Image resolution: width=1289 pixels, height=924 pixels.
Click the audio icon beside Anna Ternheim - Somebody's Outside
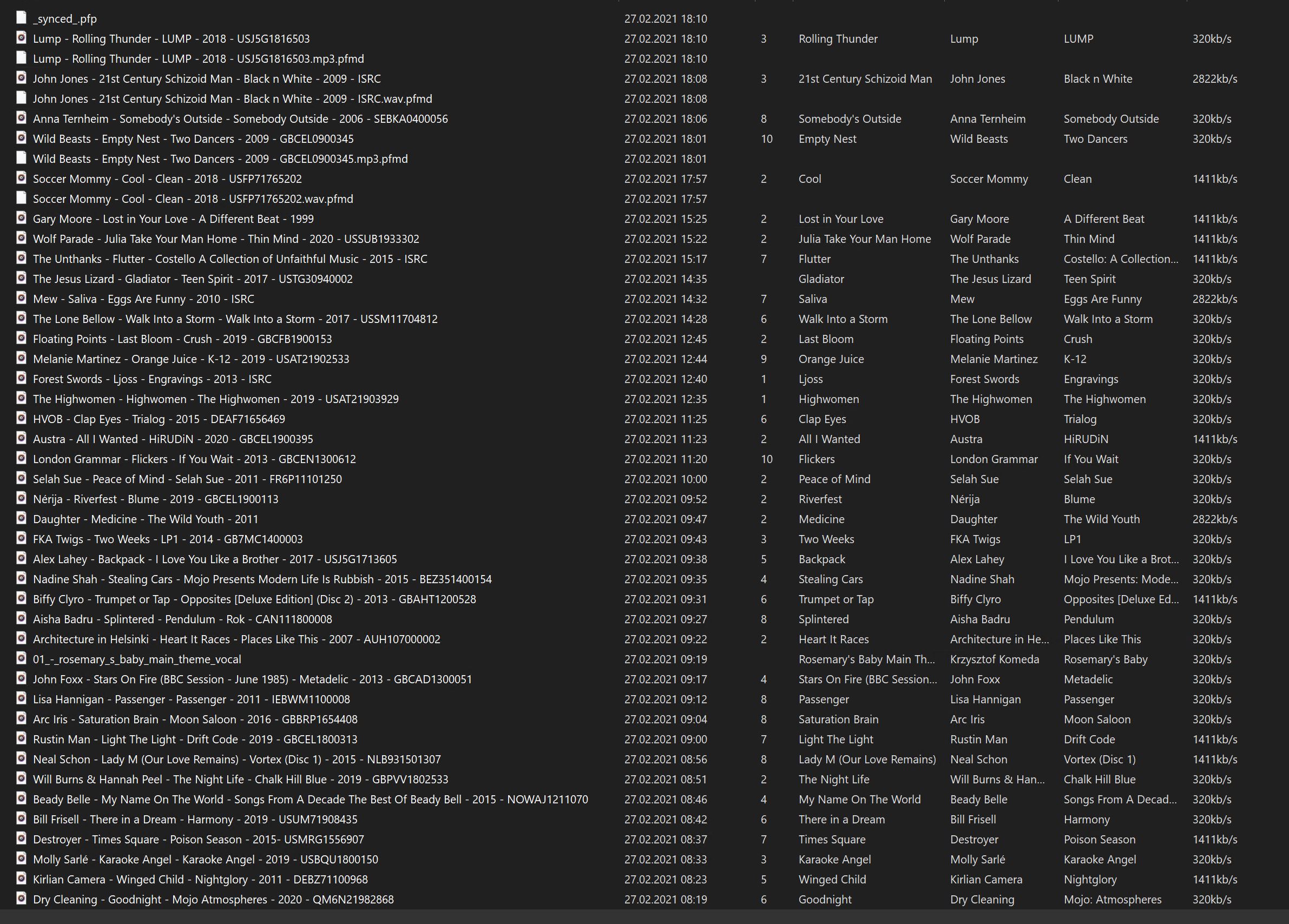coord(21,118)
